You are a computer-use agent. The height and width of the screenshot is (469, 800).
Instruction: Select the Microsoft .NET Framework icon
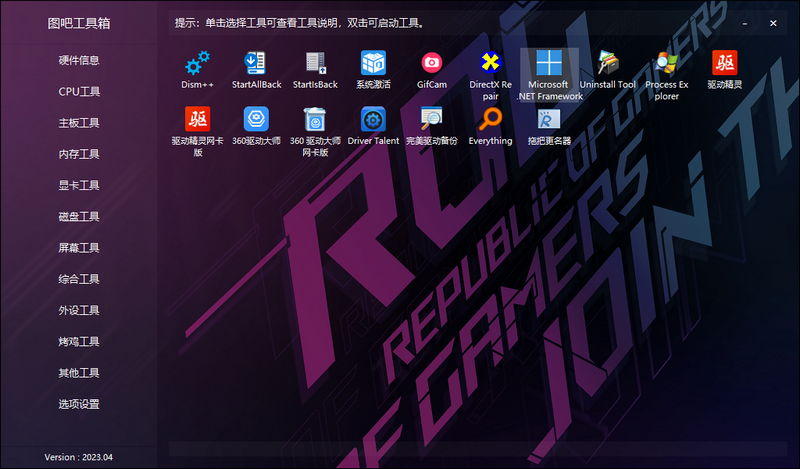click(549, 63)
